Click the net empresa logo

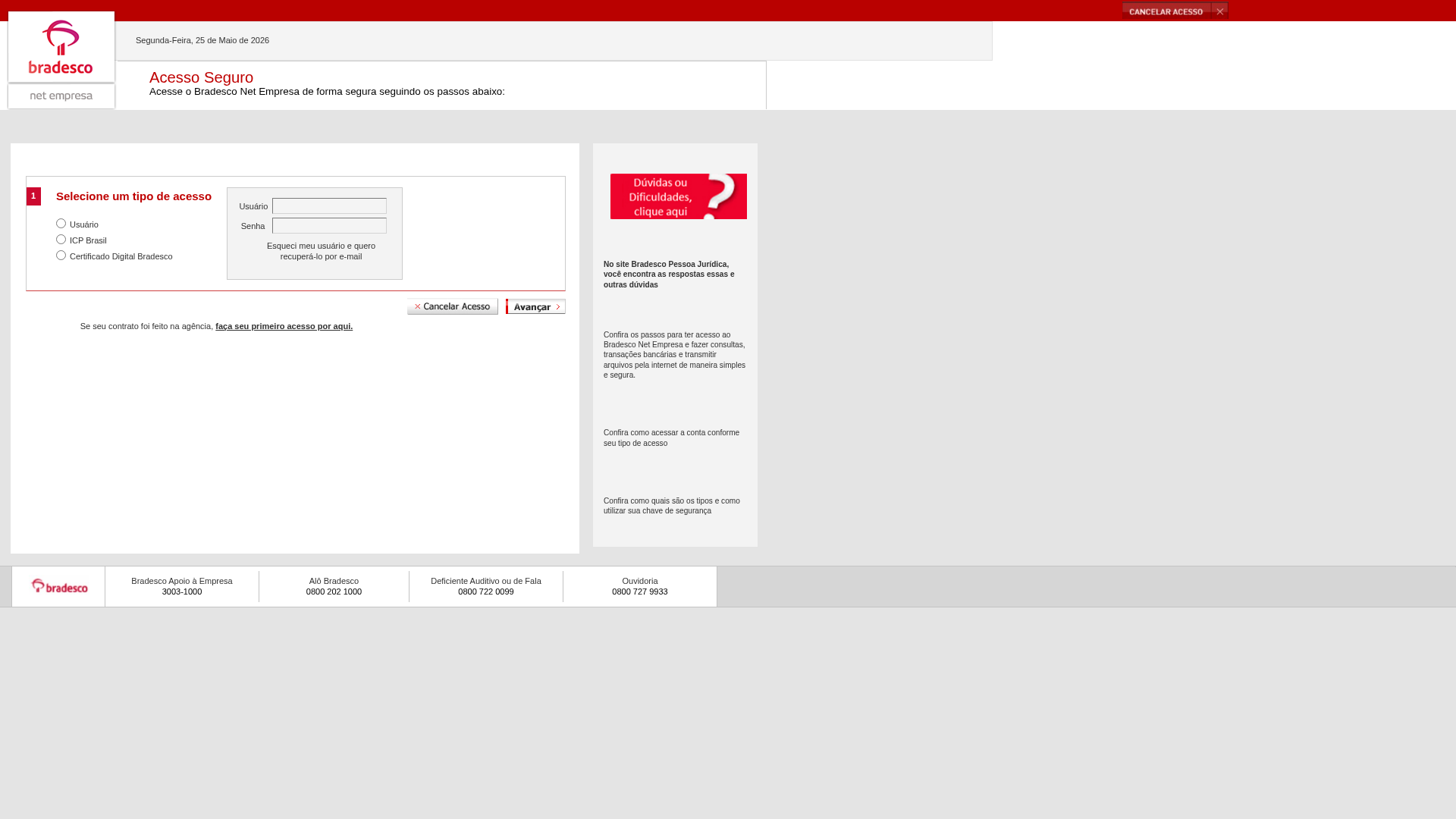point(61,96)
